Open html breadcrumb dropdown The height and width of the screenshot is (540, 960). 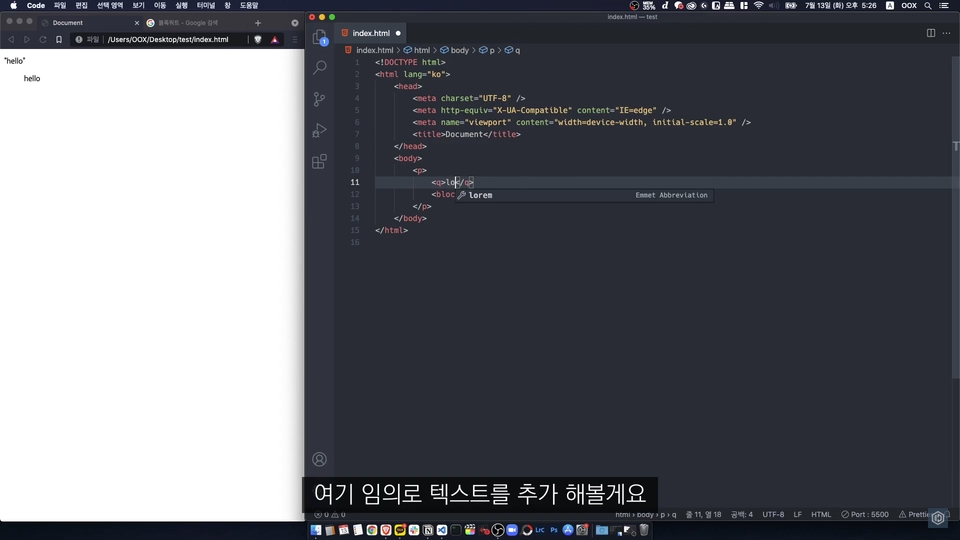coord(417,50)
